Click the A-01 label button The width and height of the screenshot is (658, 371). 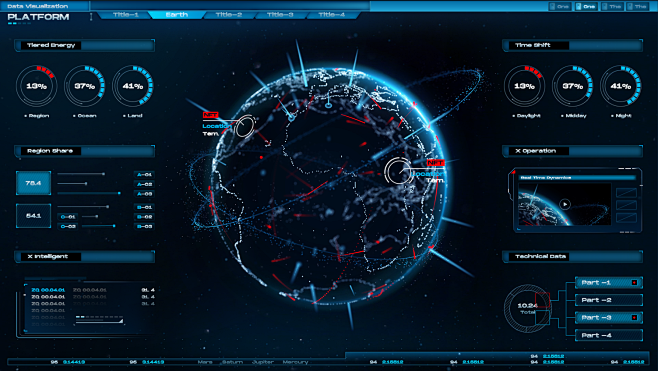pos(144,174)
